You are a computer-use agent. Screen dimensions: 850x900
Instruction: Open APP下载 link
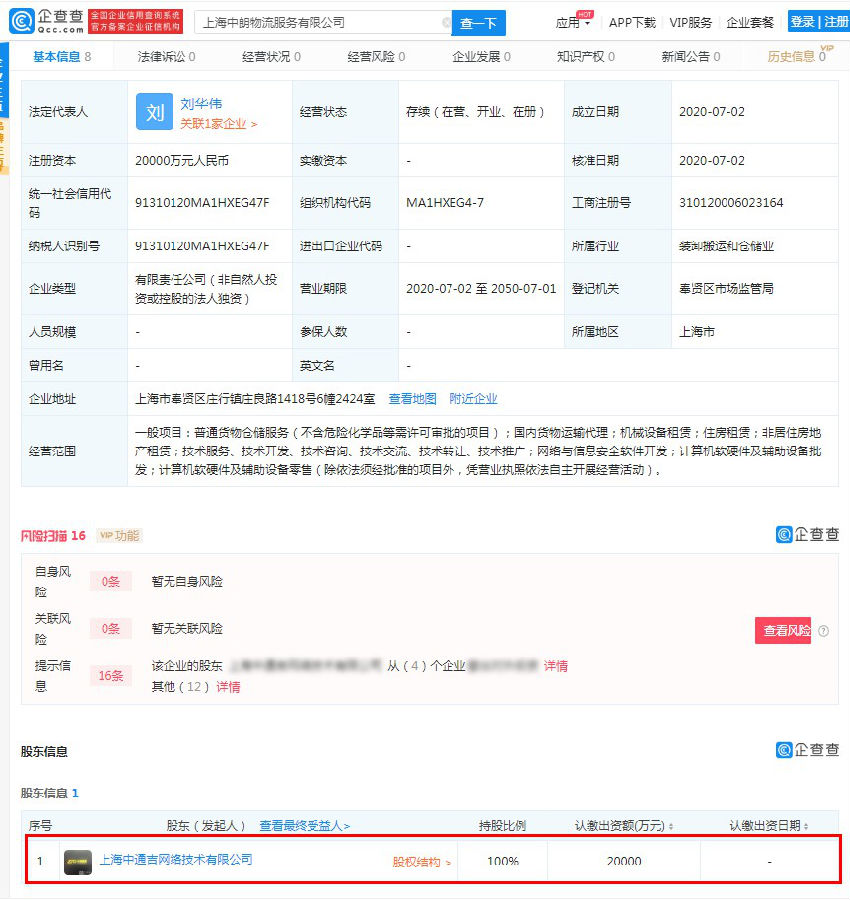tap(632, 22)
